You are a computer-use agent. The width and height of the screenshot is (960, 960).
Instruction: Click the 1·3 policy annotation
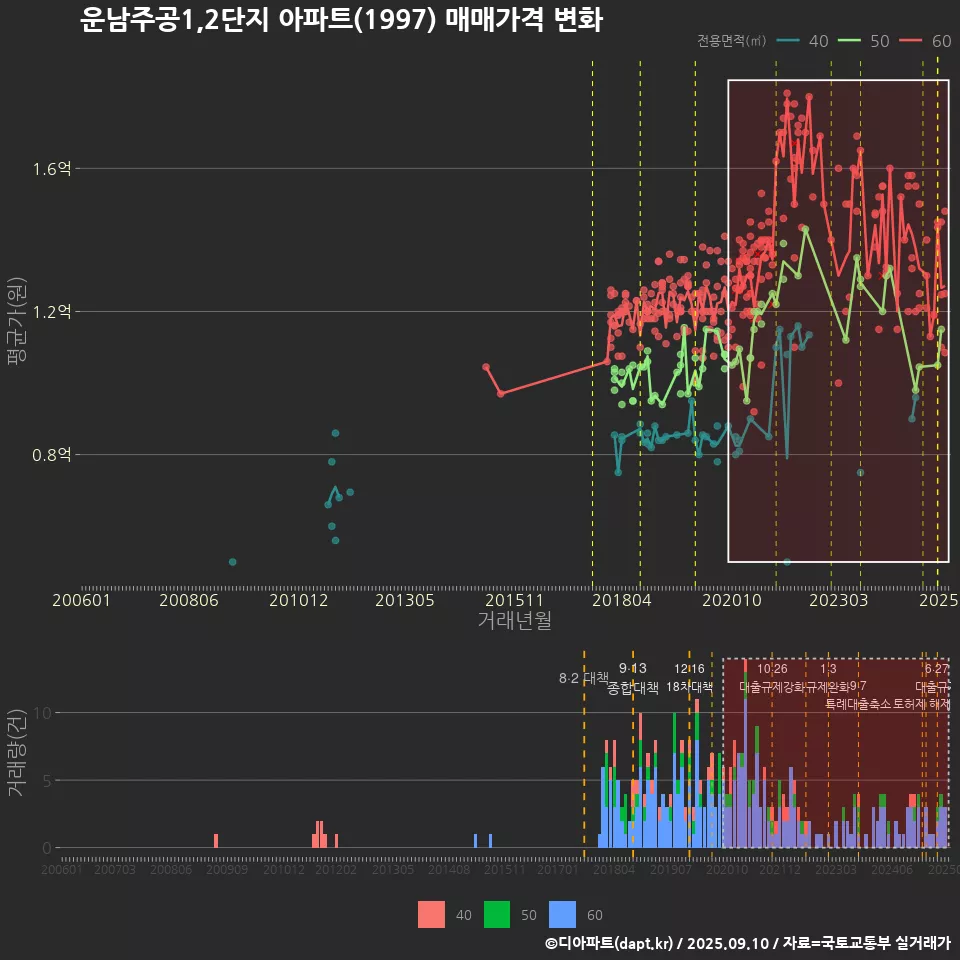coord(828,669)
